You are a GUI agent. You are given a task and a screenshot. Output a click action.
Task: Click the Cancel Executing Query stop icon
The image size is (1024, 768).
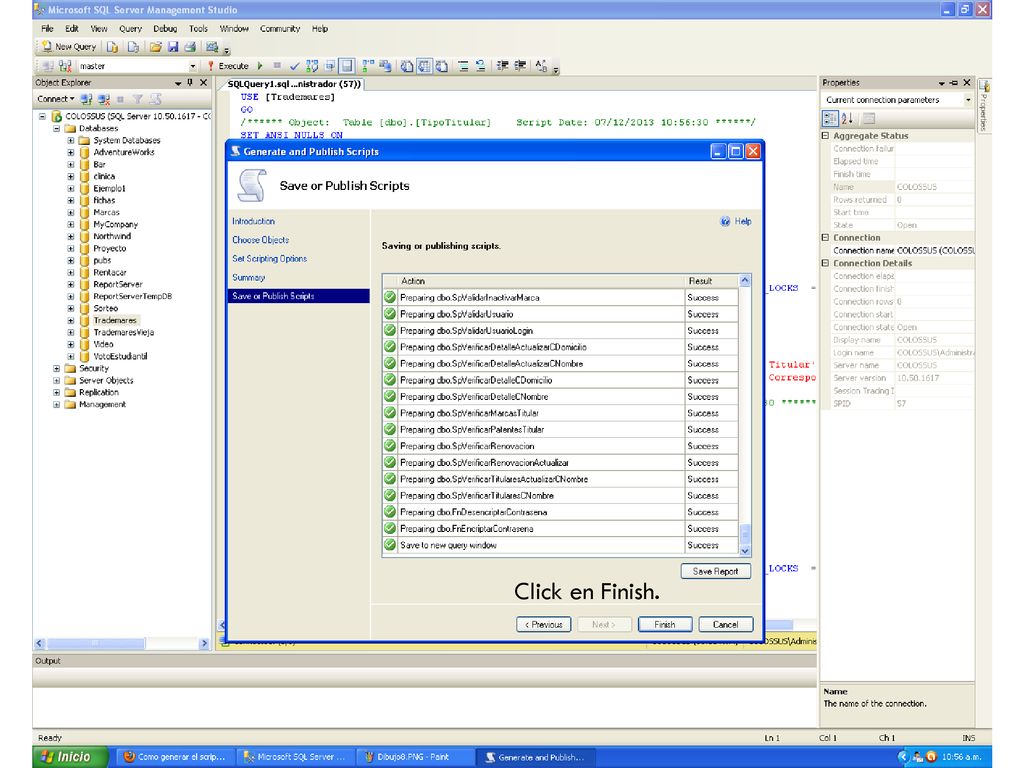click(277, 66)
